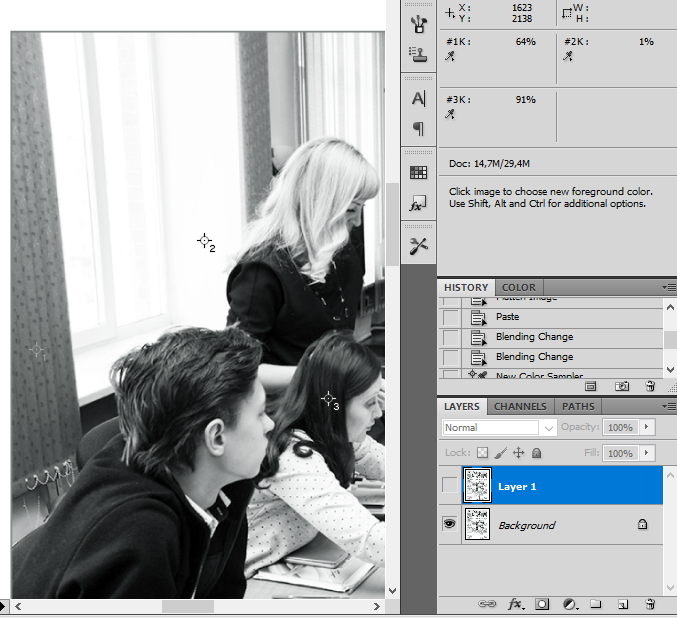Switch to the Paths tab
The height and width of the screenshot is (618, 677).
(x=578, y=407)
